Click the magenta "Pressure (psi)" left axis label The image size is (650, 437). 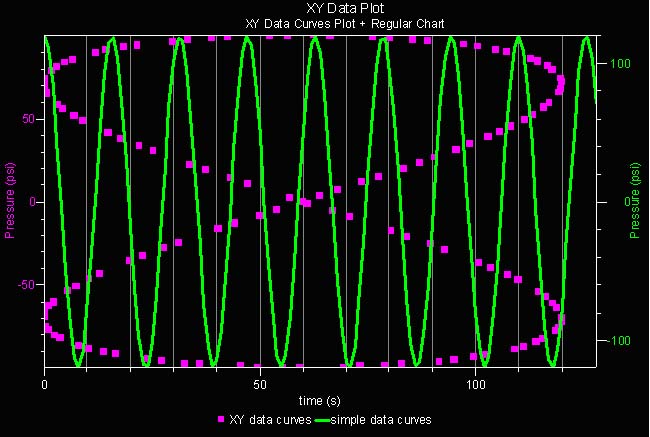coord(10,201)
